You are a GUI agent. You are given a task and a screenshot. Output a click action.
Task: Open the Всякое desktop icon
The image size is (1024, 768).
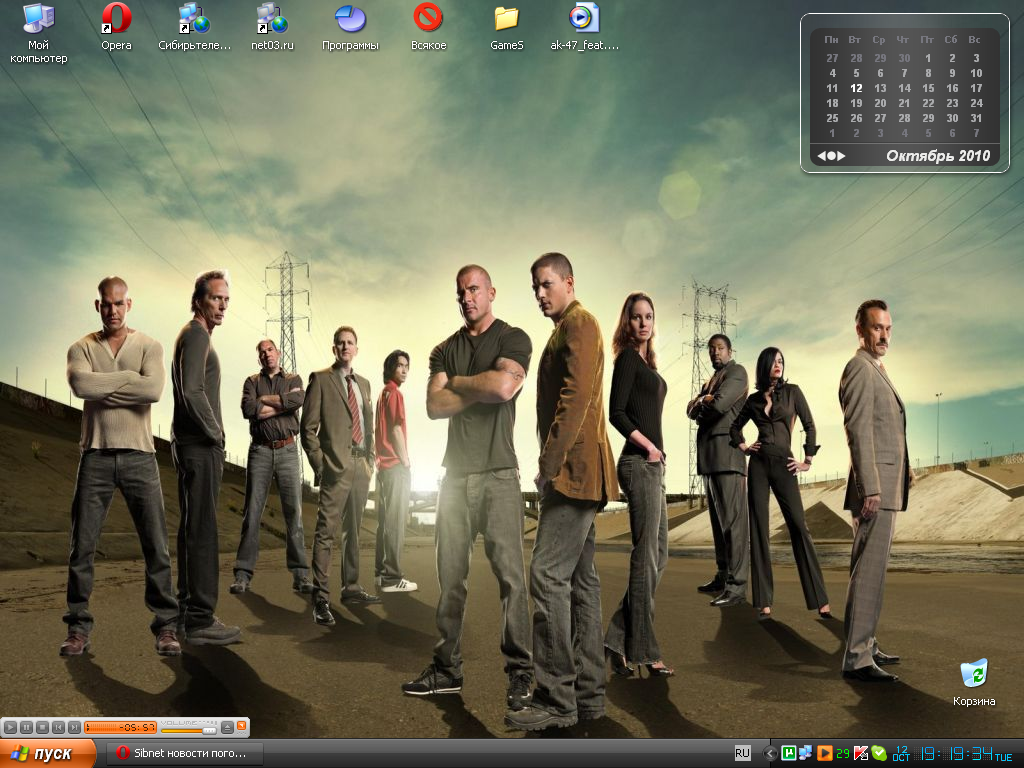[x=428, y=18]
